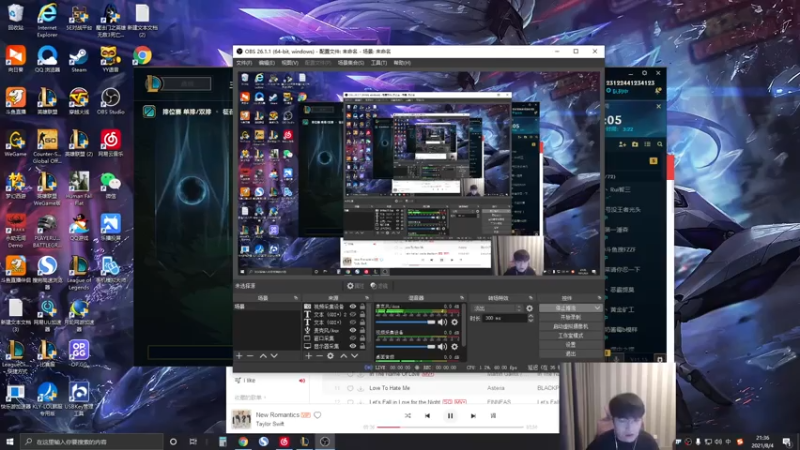Enable Studio Mode in OBS controls

[x=570, y=335]
